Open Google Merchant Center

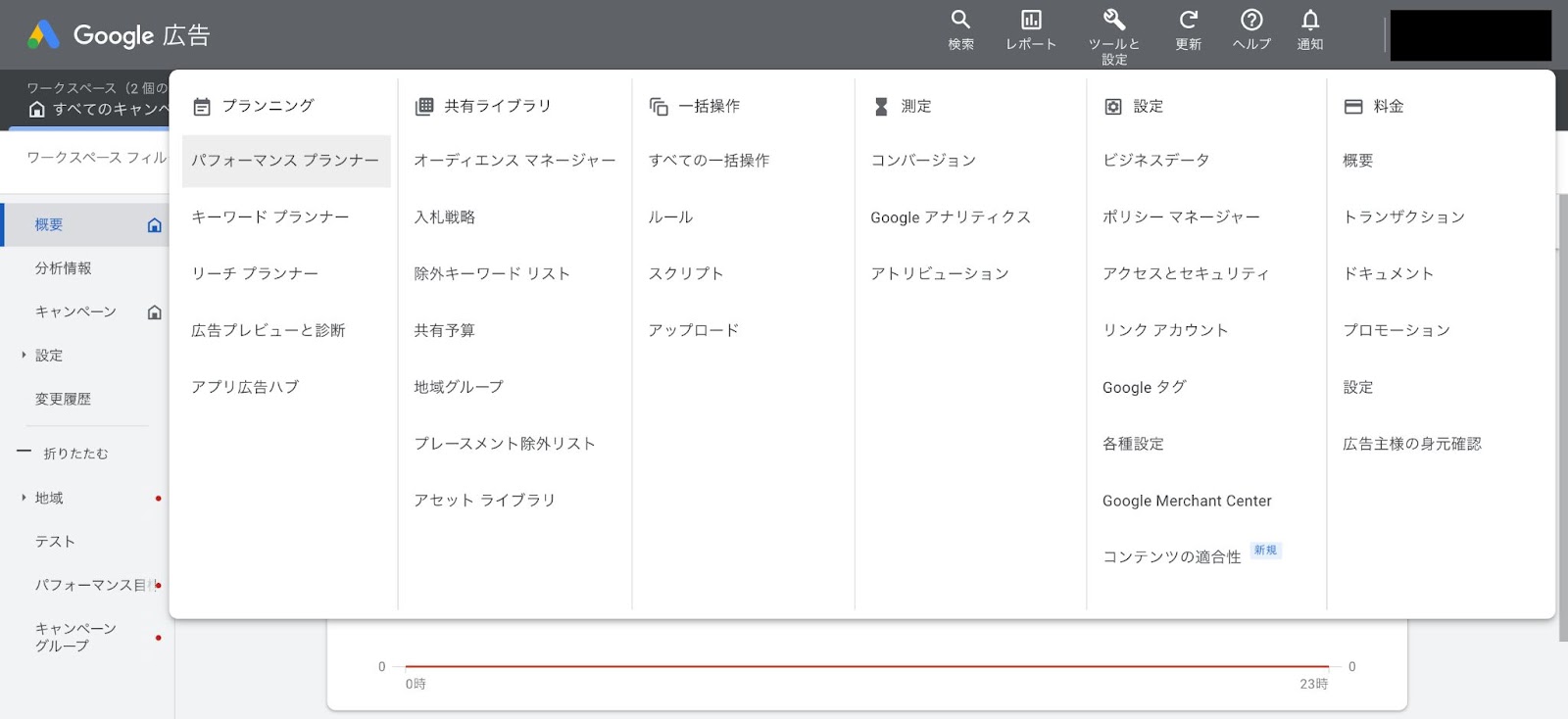(x=1187, y=501)
